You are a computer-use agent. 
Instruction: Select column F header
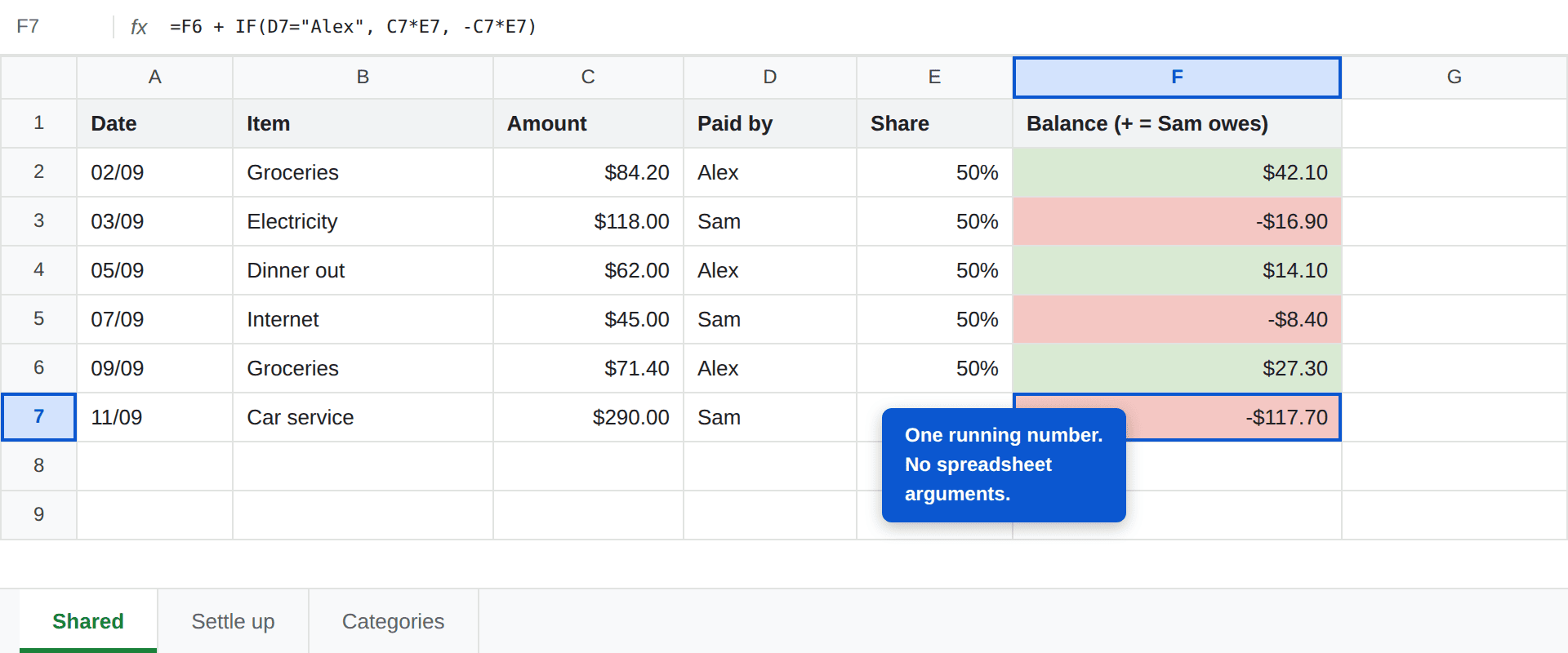[x=1177, y=77]
